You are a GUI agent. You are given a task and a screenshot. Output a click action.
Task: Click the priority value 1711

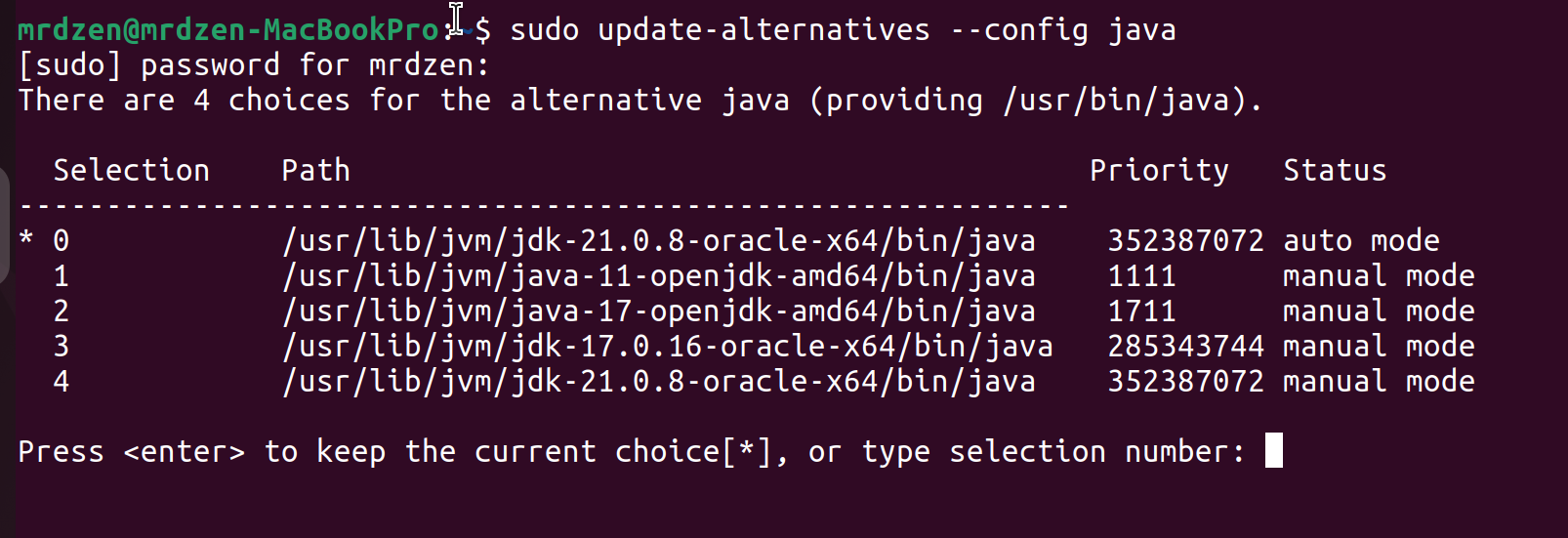(x=1141, y=311)
